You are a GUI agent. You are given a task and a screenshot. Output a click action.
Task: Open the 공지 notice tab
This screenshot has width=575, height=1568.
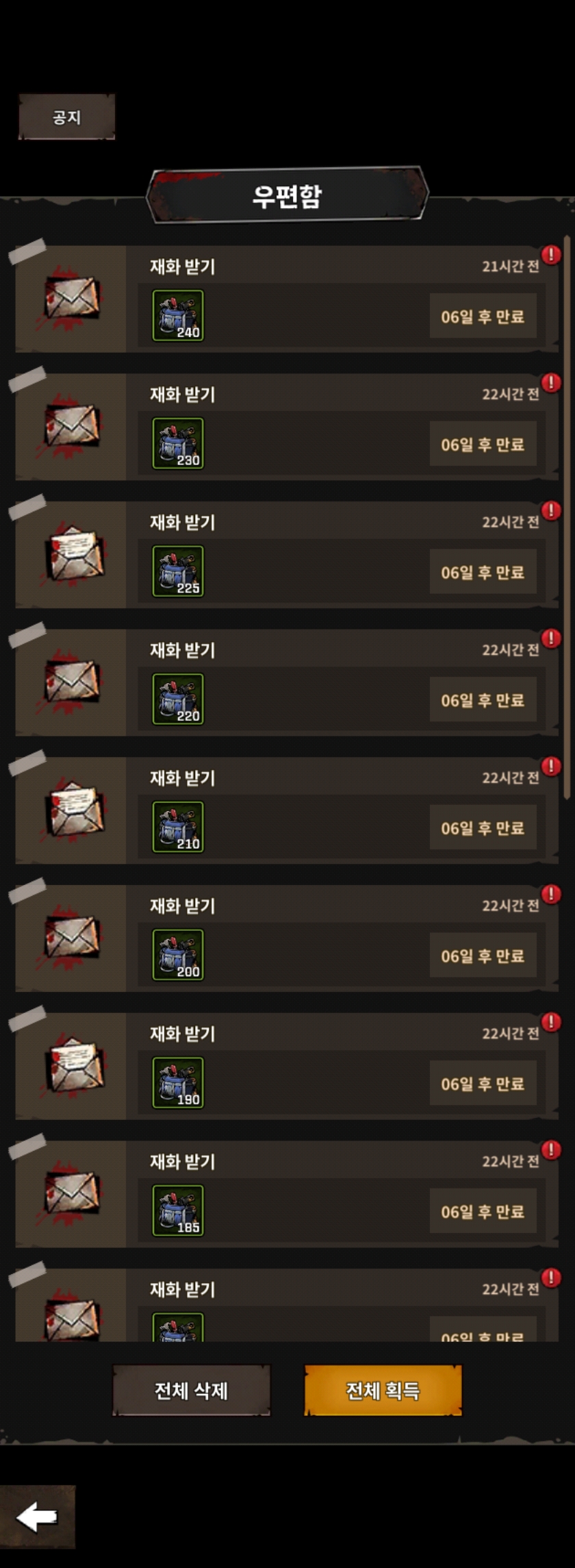(66, 117)
